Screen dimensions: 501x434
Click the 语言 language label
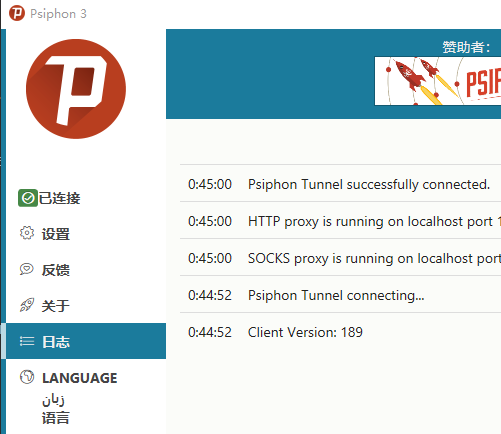[55, 418]
